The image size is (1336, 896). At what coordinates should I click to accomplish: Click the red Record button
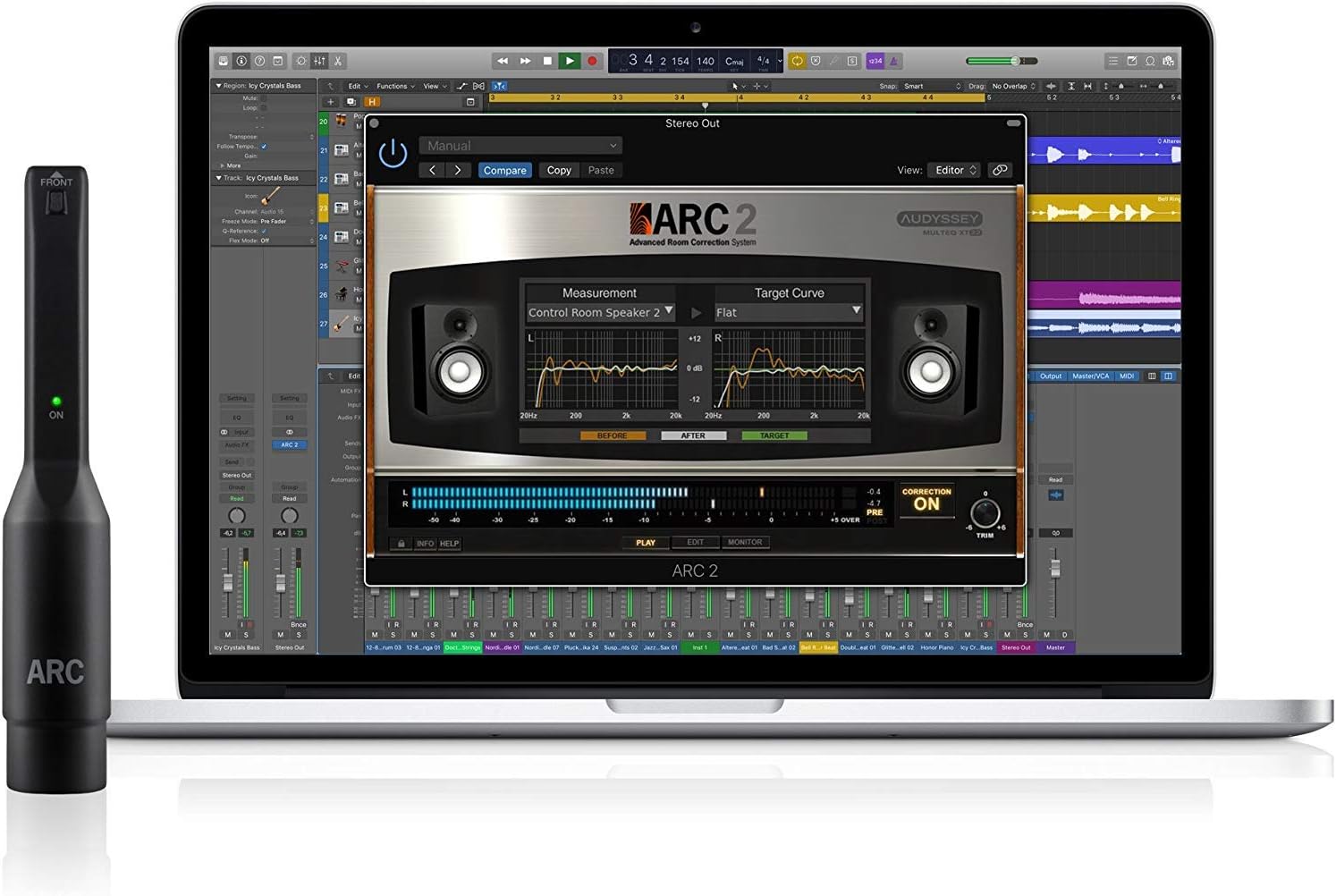point(591,61)
